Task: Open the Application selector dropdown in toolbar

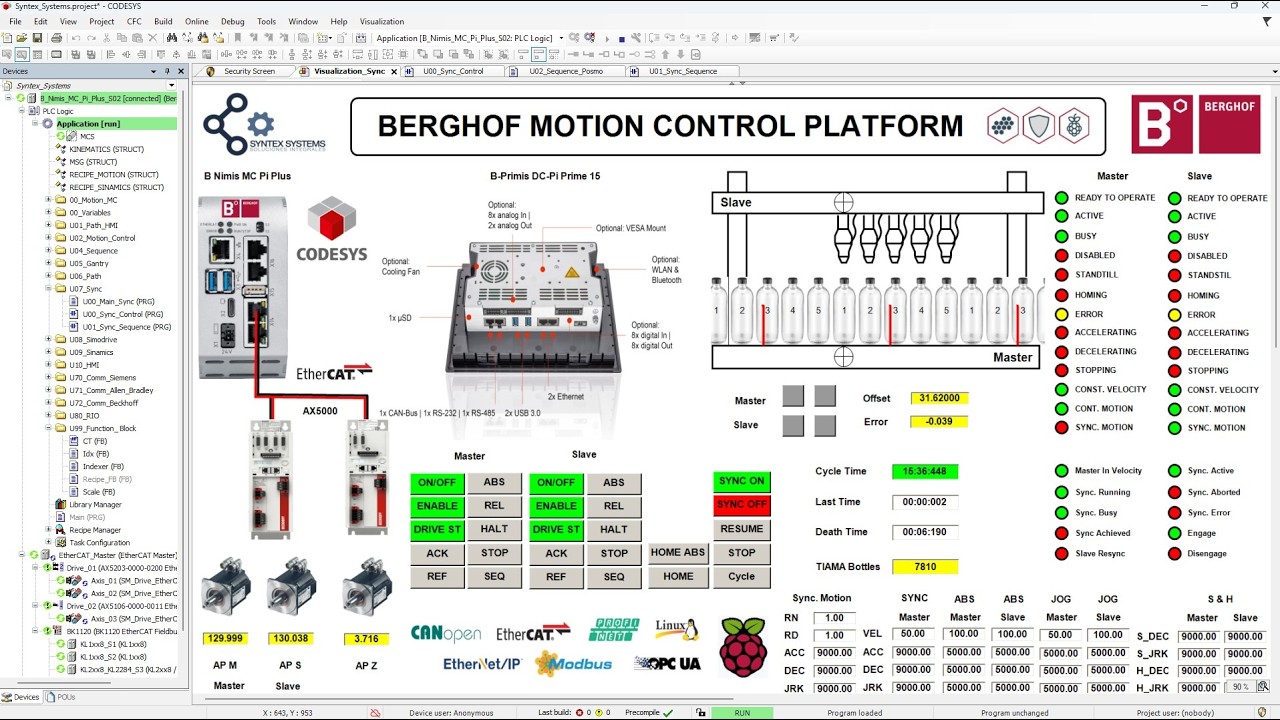Action: click(562, 38)
